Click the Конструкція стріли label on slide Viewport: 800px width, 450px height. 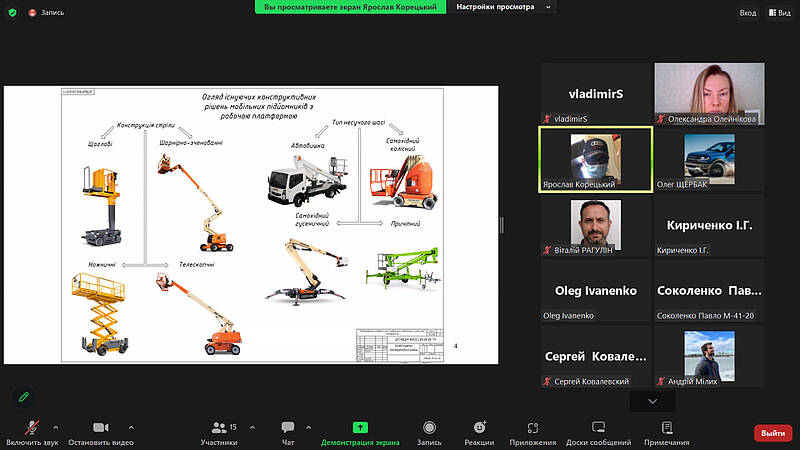[x=146, y=125]
